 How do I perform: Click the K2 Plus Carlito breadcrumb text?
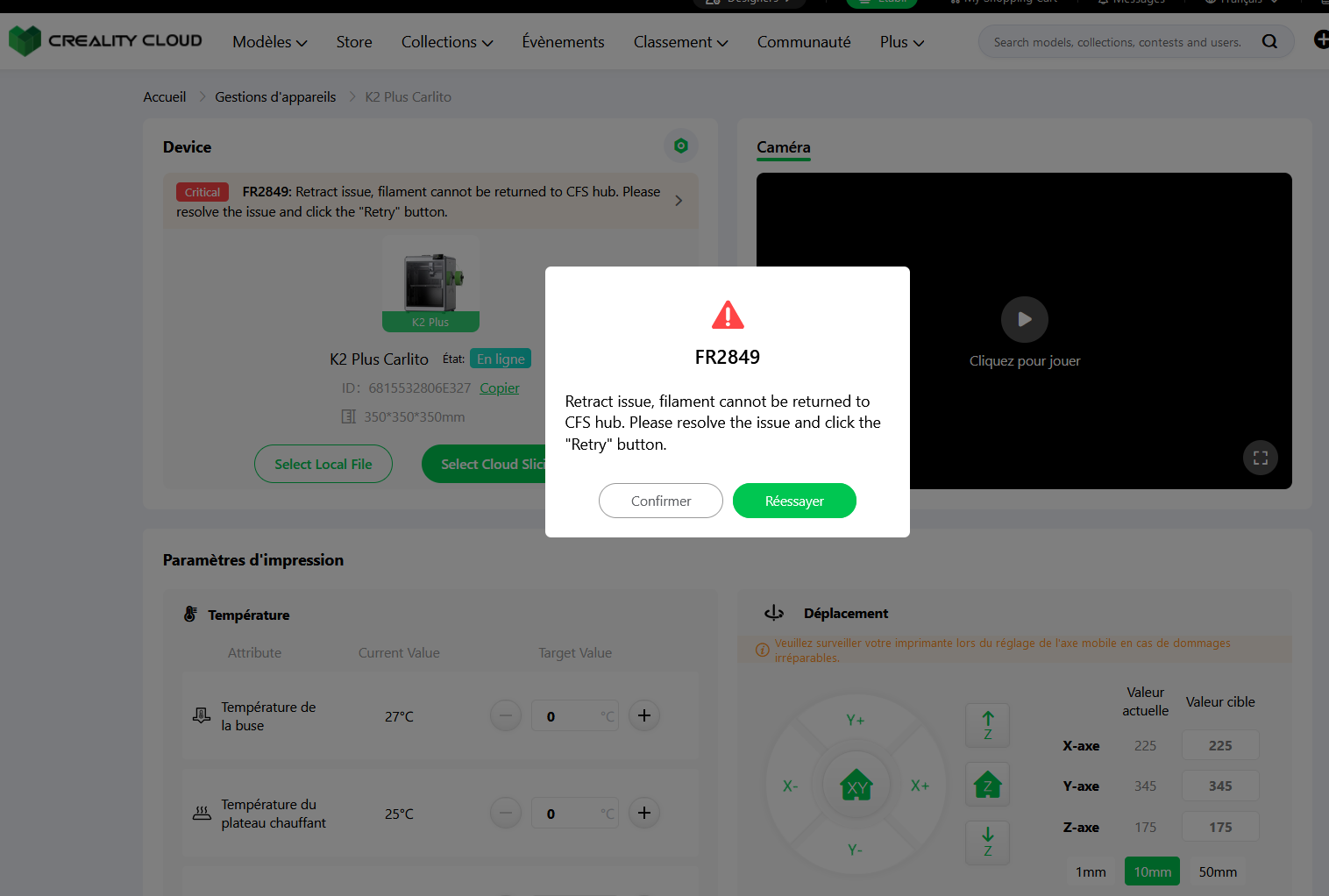[409, 96]
